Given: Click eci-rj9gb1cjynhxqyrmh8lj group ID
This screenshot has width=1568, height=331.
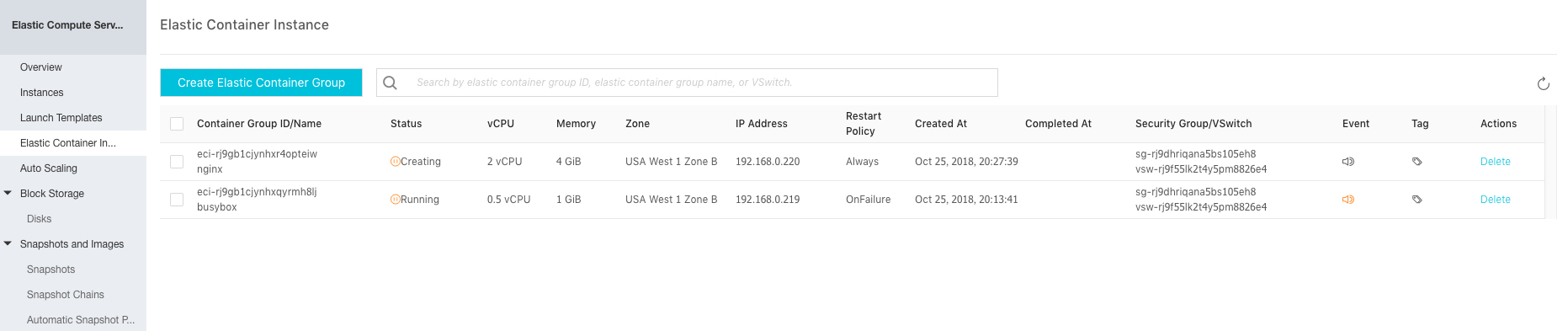Looking at the screenshot, I should [257, 192].
